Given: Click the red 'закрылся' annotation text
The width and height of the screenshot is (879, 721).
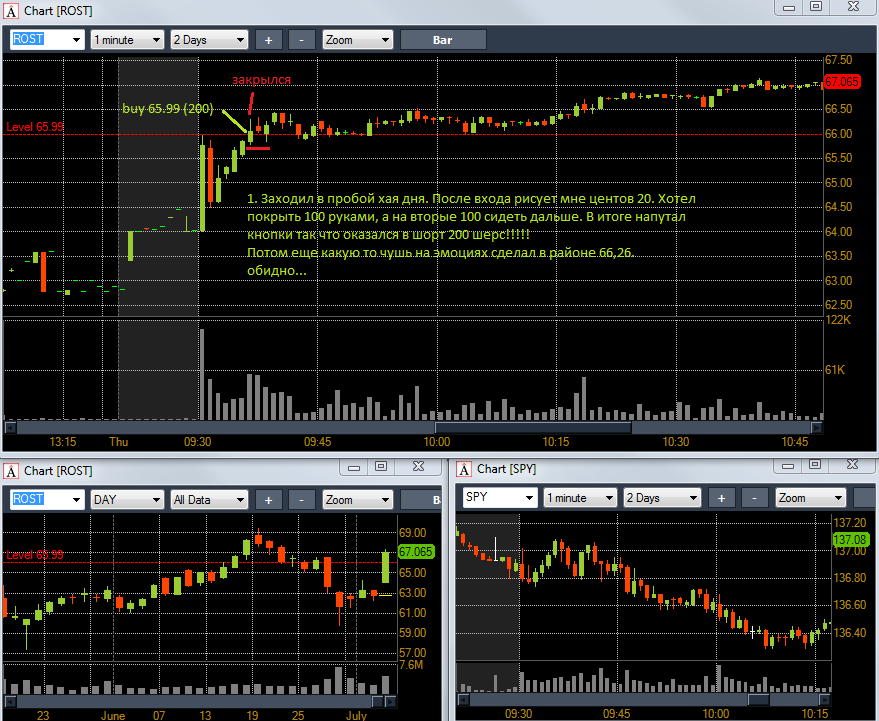Looking at the screenshot, I should pyautogui.click(x=261, y=80).
